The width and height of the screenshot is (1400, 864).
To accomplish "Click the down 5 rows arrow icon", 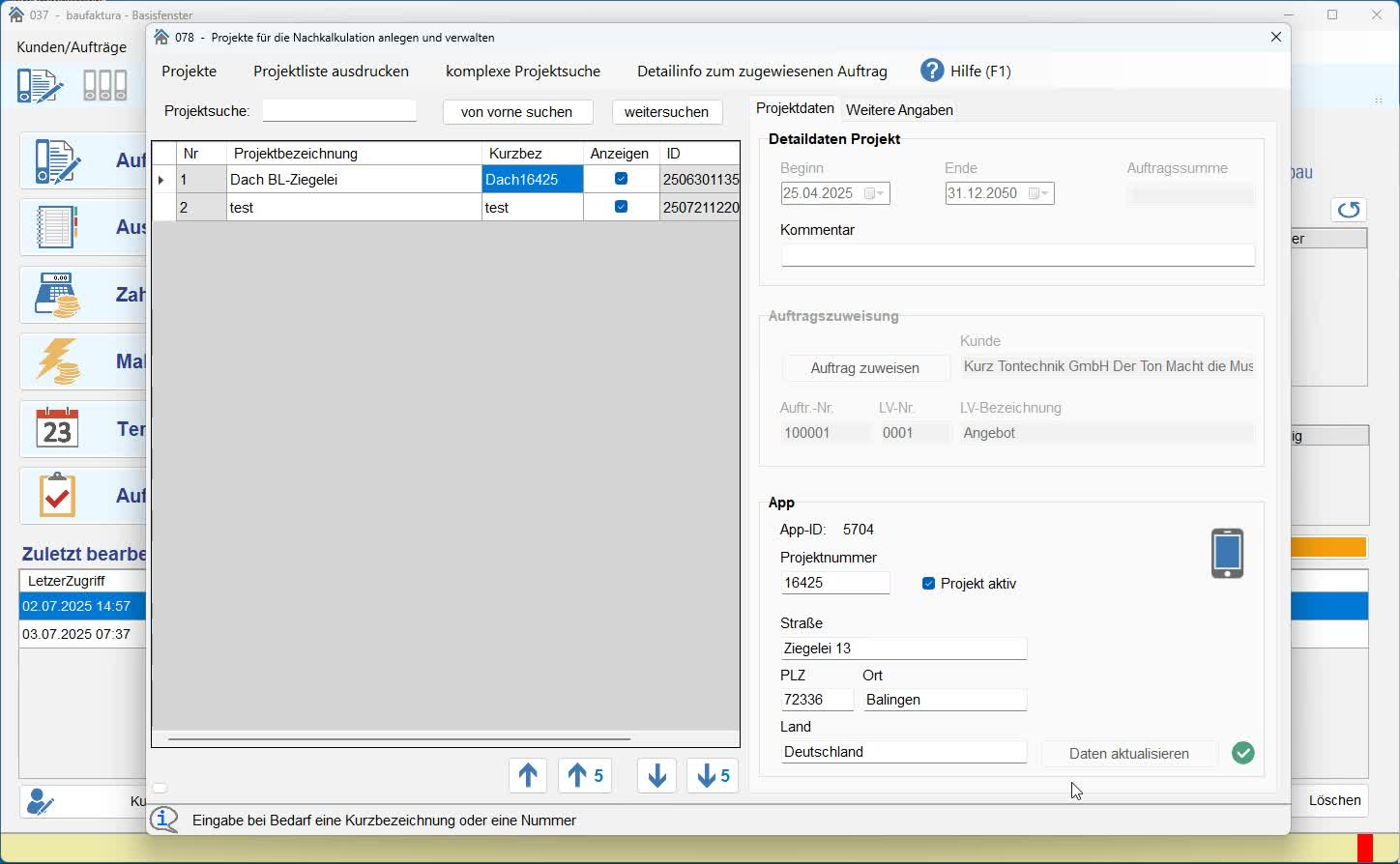I will coord(714,776).
